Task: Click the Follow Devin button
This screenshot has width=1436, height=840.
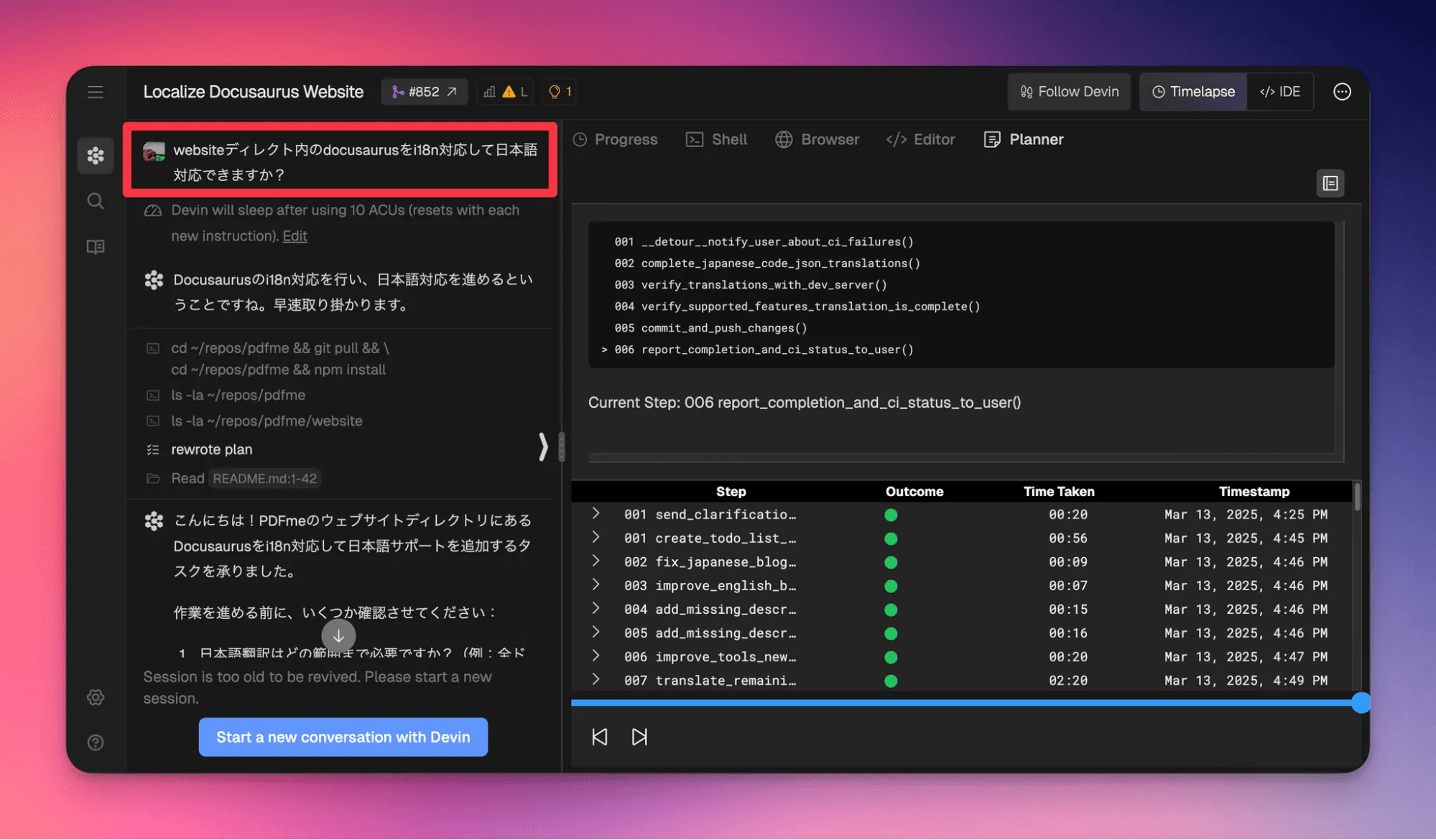Action: [1069, 92]
